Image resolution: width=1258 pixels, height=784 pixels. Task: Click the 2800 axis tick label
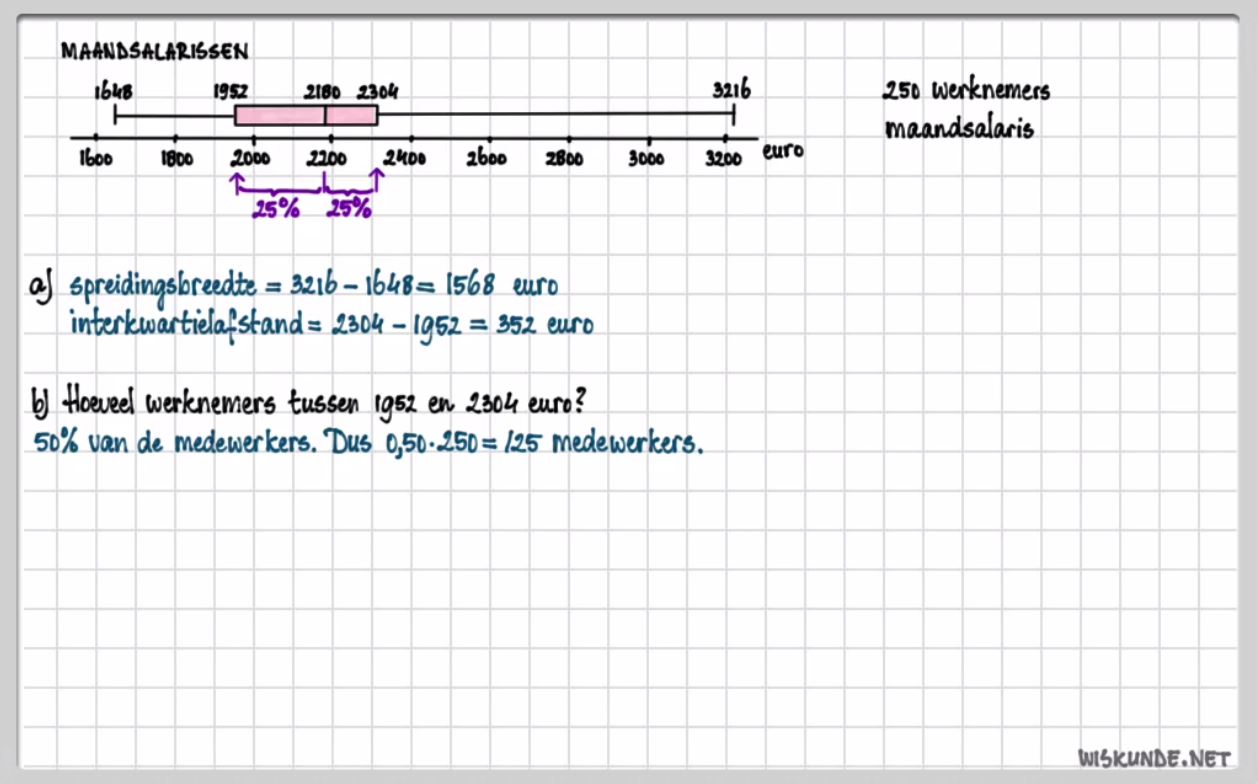(x=564, y=159)
